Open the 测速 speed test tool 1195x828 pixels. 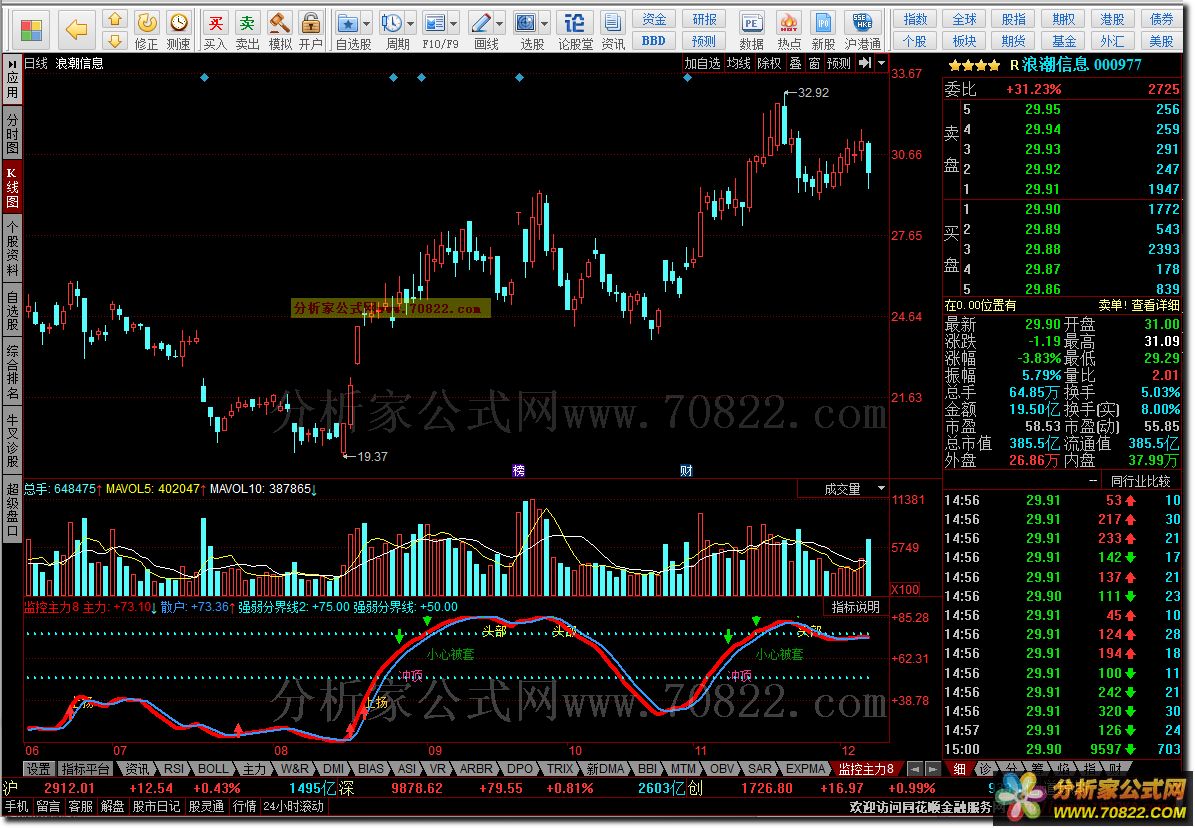click(x=178, y=31)
